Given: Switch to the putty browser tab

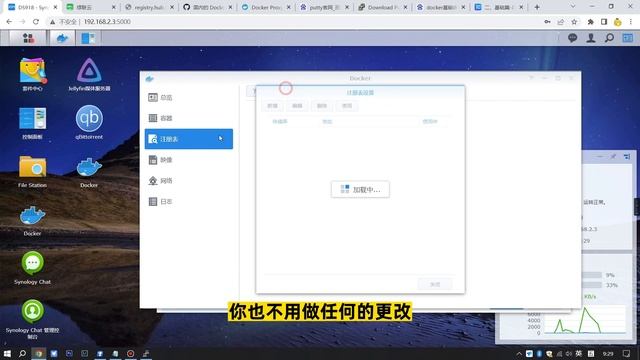Looking at the screenshot, I should point(324,7).
